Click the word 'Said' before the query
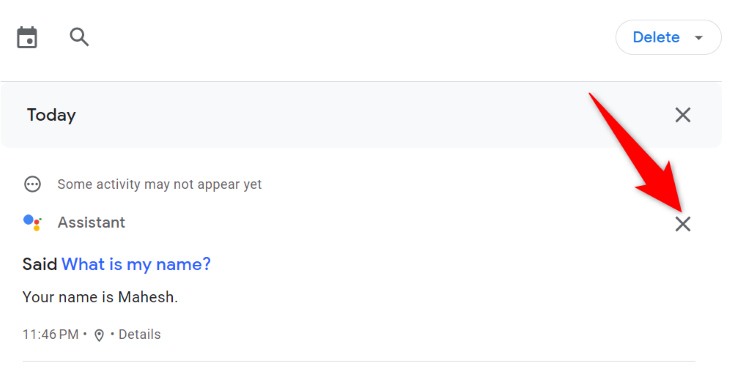This screenshot has height=369, width=730. (40, 264)
